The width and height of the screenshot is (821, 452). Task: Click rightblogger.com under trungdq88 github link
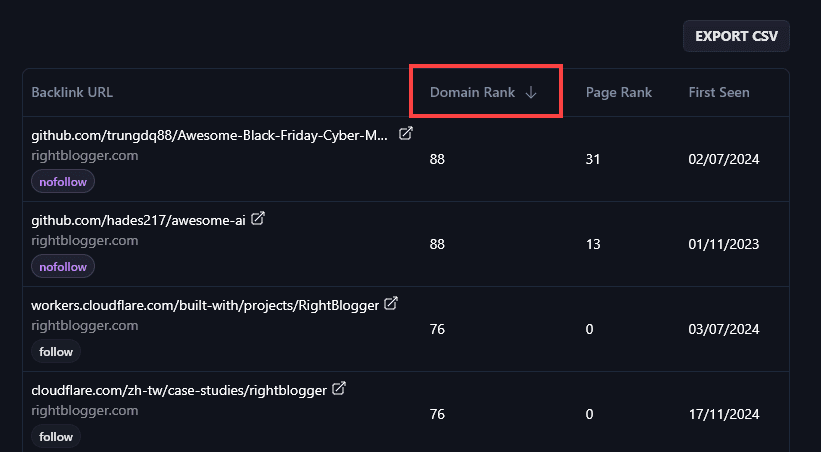click(85, 156)
